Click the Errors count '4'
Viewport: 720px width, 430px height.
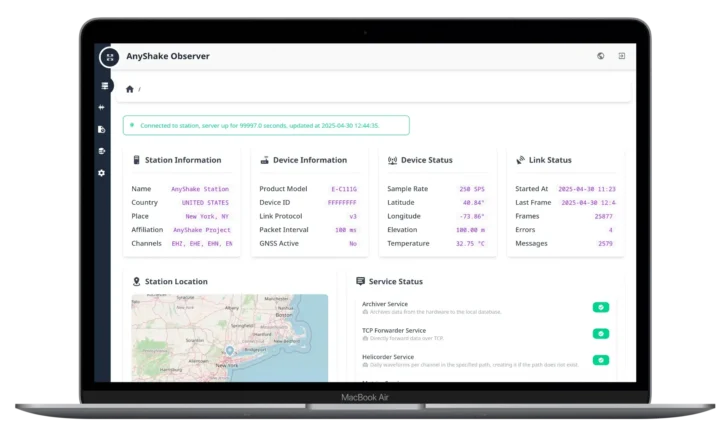[x=611, y=230]
